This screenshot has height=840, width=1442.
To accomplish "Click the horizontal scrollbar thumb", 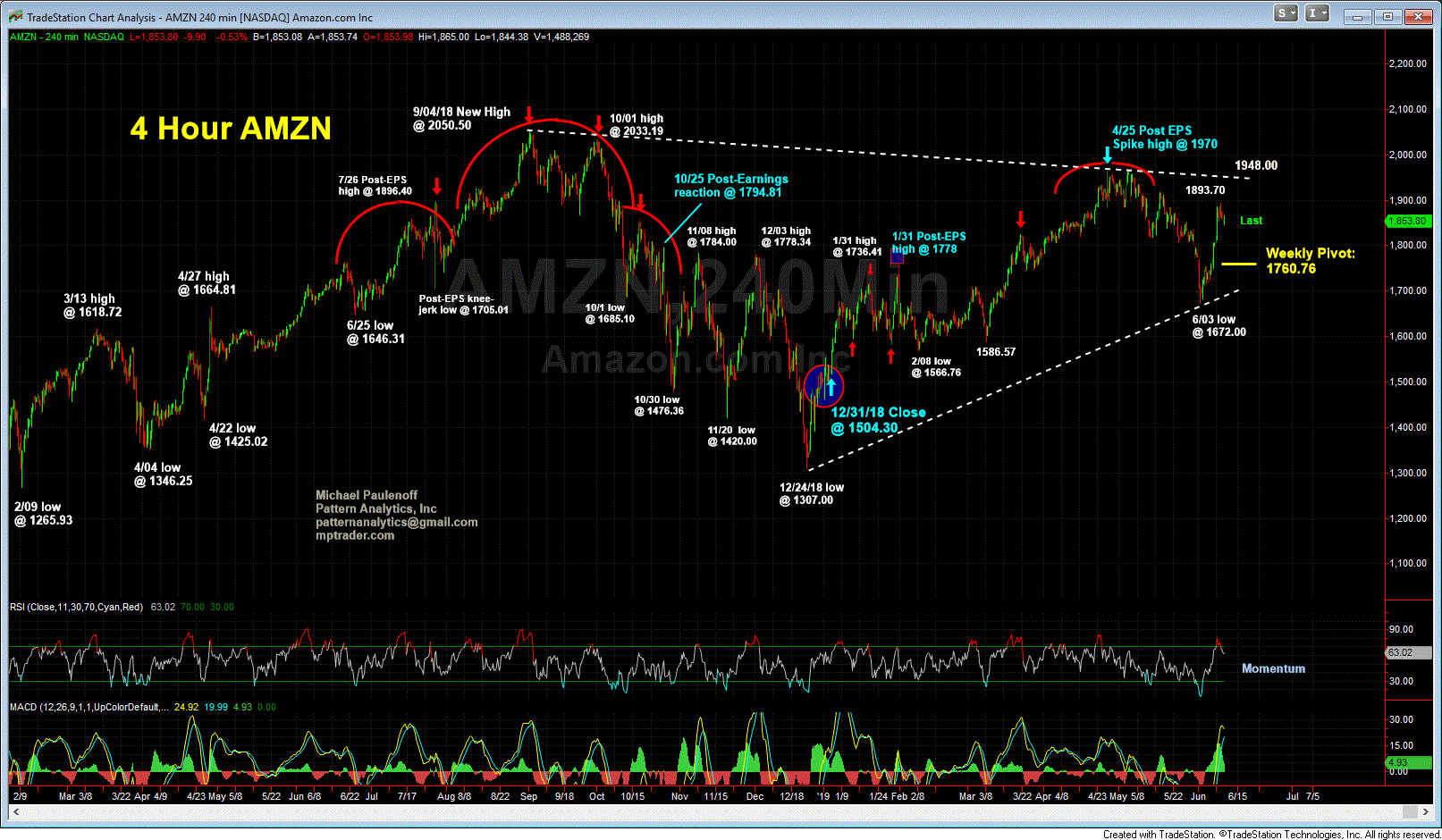I will pyautogui.click(x=1410, y=811).
